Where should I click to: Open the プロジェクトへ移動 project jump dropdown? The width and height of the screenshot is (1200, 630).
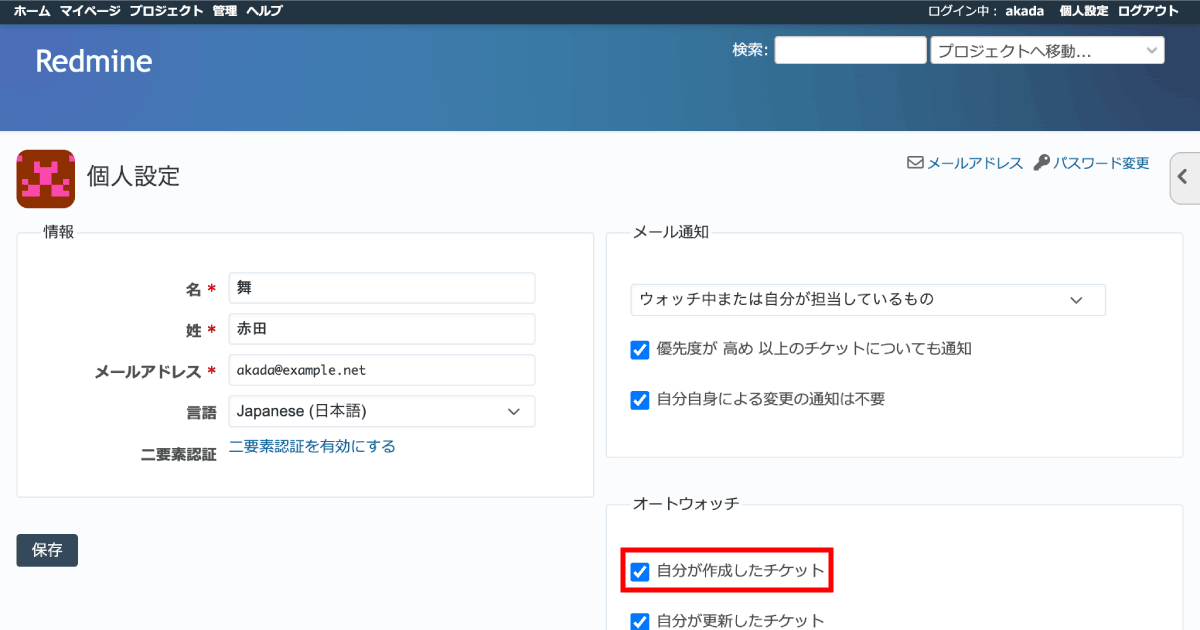(x=1046, y=50)
